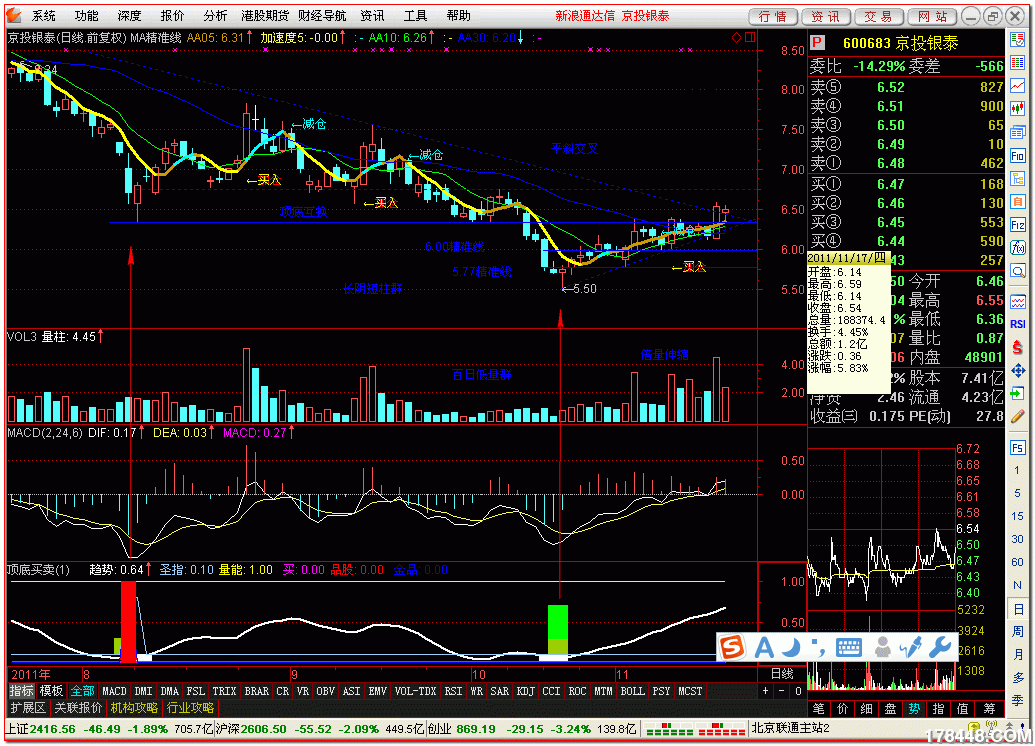Select the BOLL indicator tab
The image size is (1035, 746).
coord(632,691)
